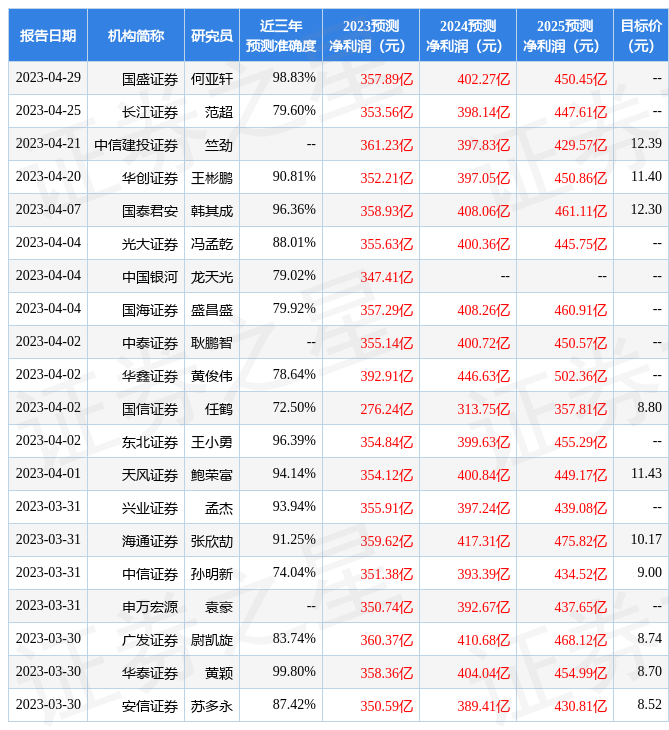Click researcher name 王彬鹏
The image size is (669, 730).
(x=212, y=178)
